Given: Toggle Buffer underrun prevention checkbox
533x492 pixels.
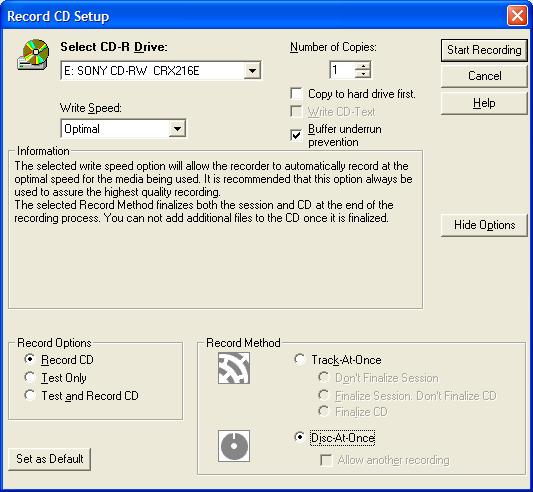Looking at the screenshot, I should [296, 135].
